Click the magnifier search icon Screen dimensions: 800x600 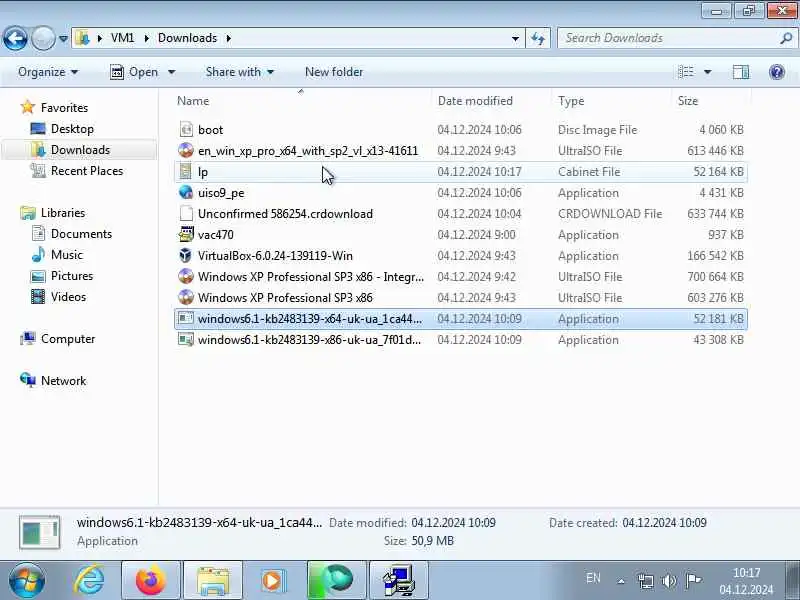tap(786, 38)
